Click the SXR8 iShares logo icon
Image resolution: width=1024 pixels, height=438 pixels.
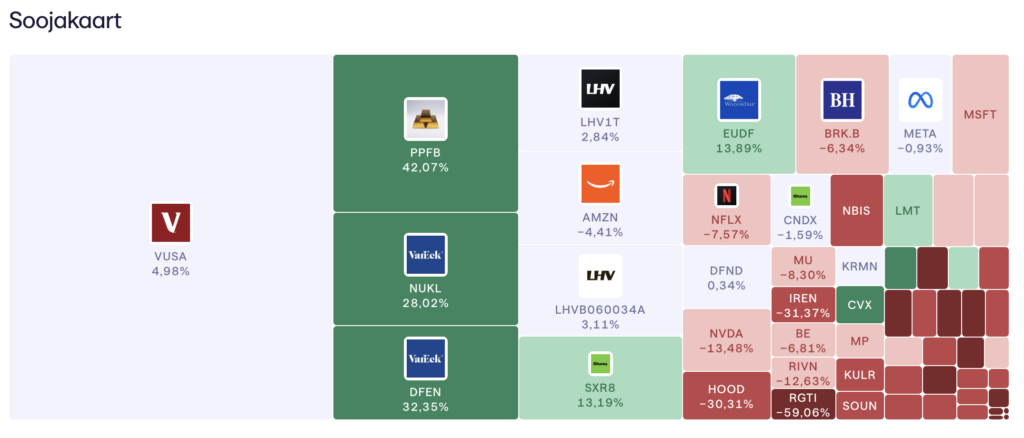(x=600, y=362)
